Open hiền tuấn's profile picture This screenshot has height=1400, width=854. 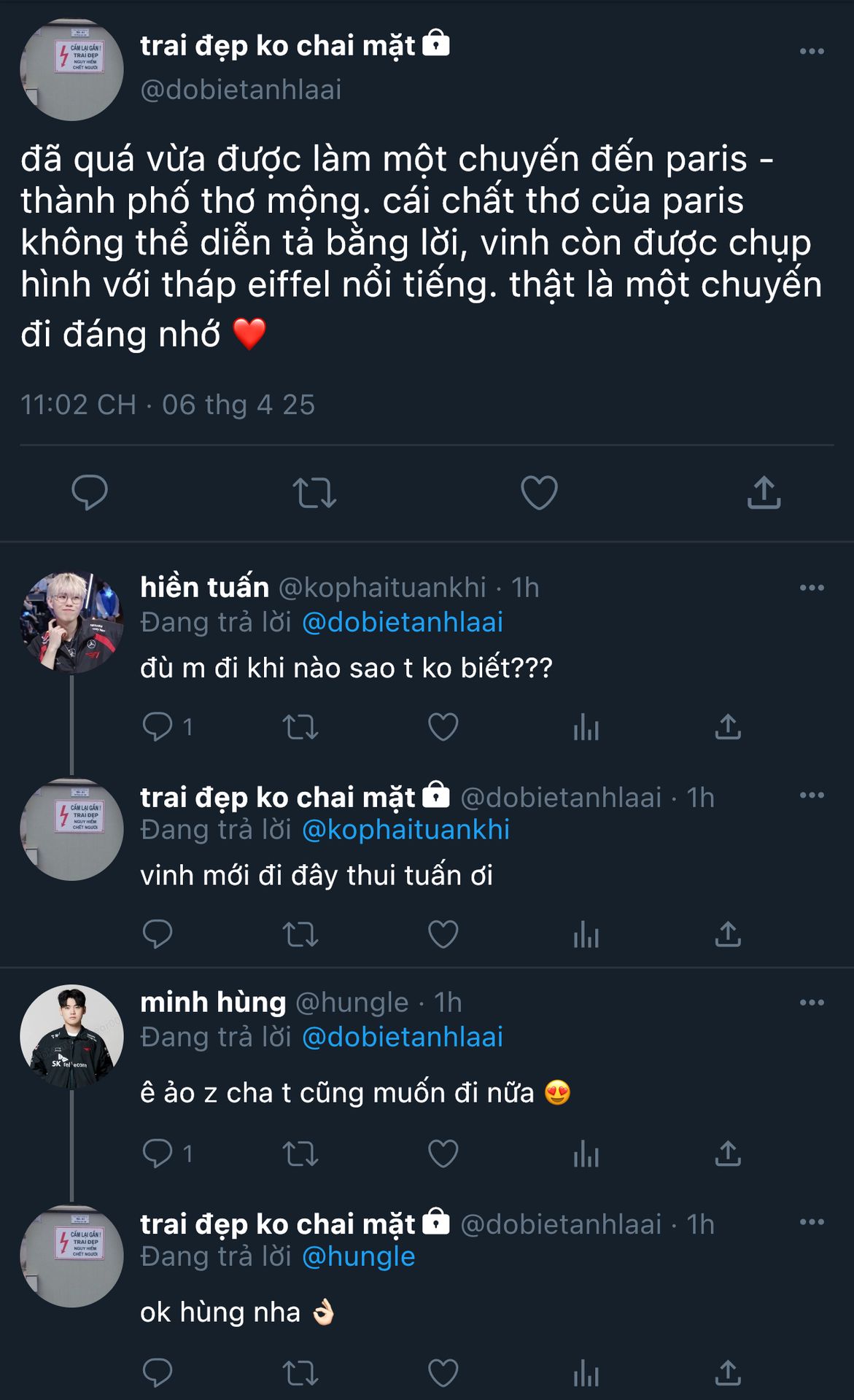[x=71, y=622]
